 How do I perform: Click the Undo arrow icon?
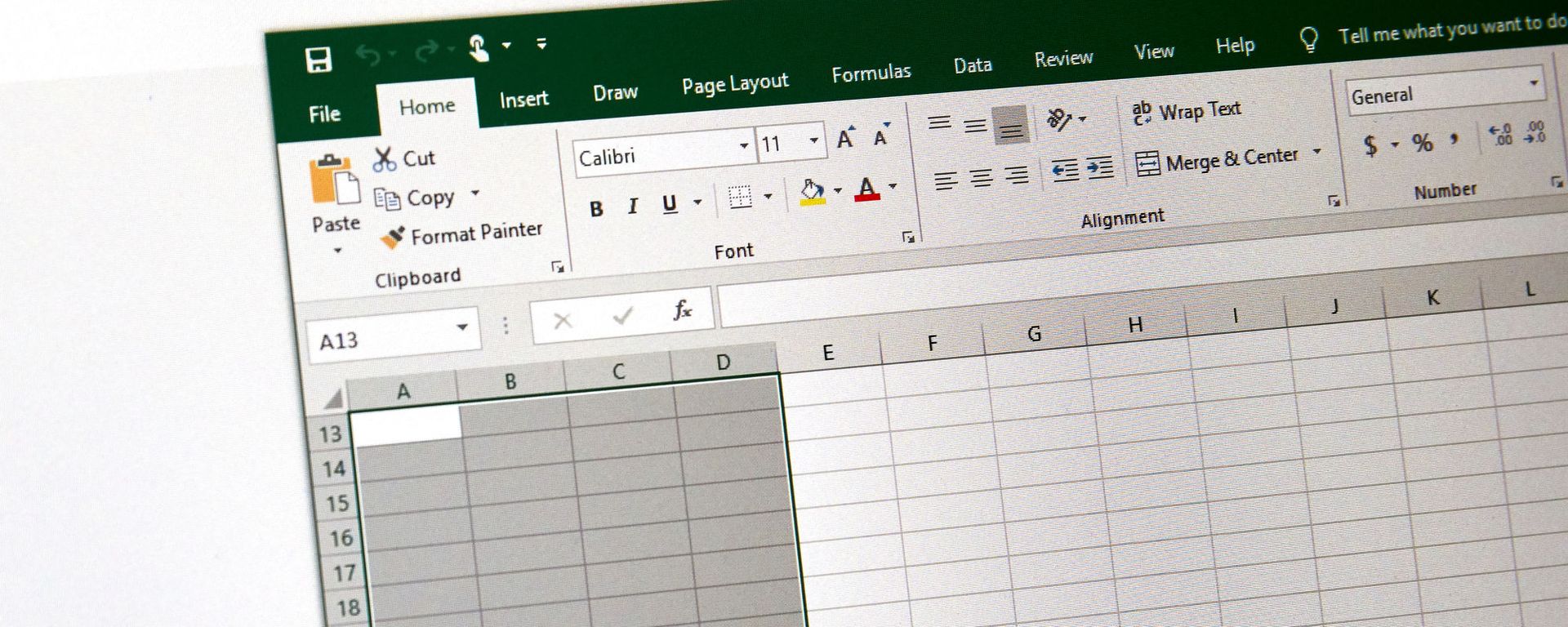pos(368,55)
